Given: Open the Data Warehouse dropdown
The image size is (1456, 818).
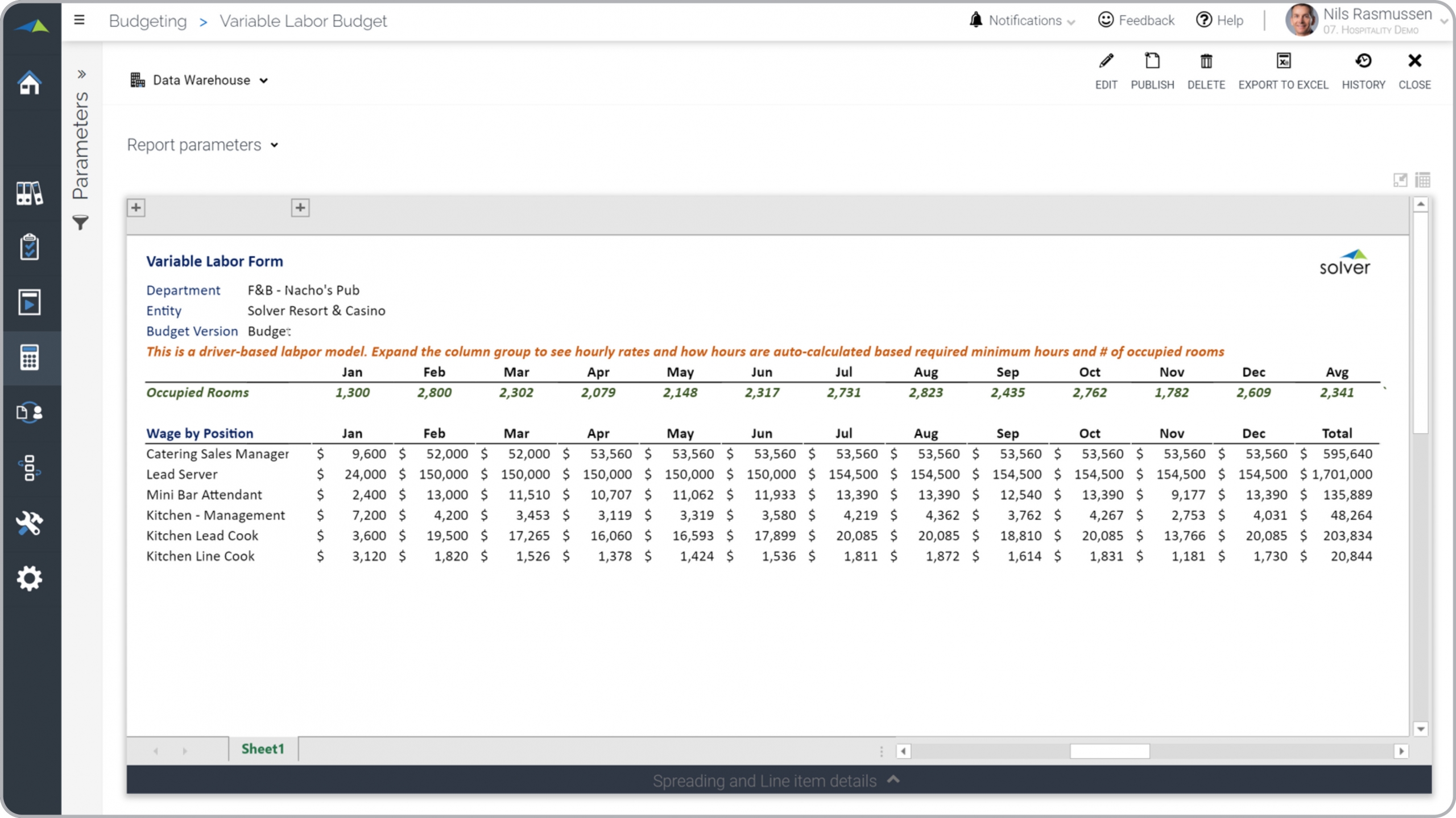Looking at the screenshot, I should (200, 80).
